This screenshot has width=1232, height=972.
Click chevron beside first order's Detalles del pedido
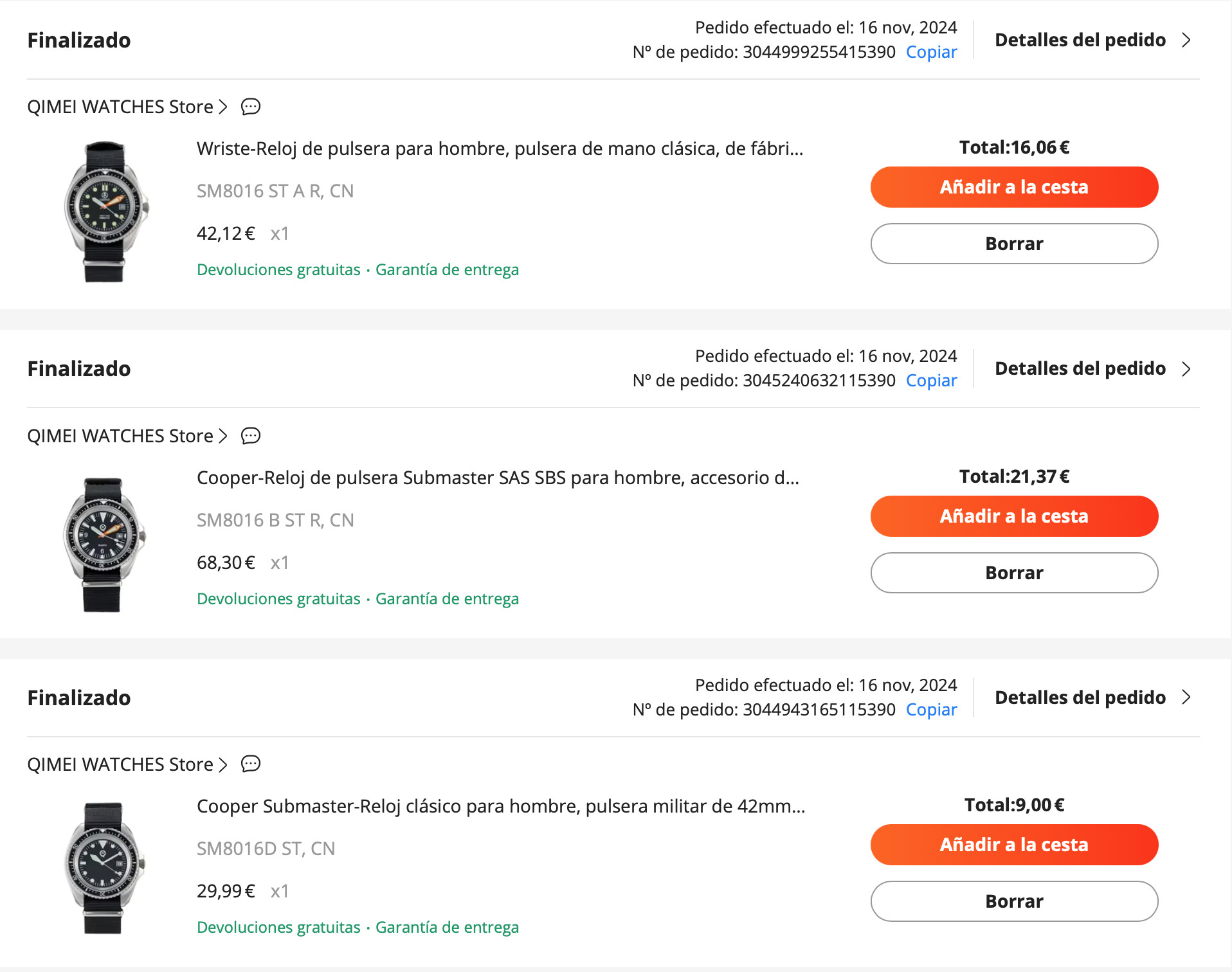click(1186, 40)
